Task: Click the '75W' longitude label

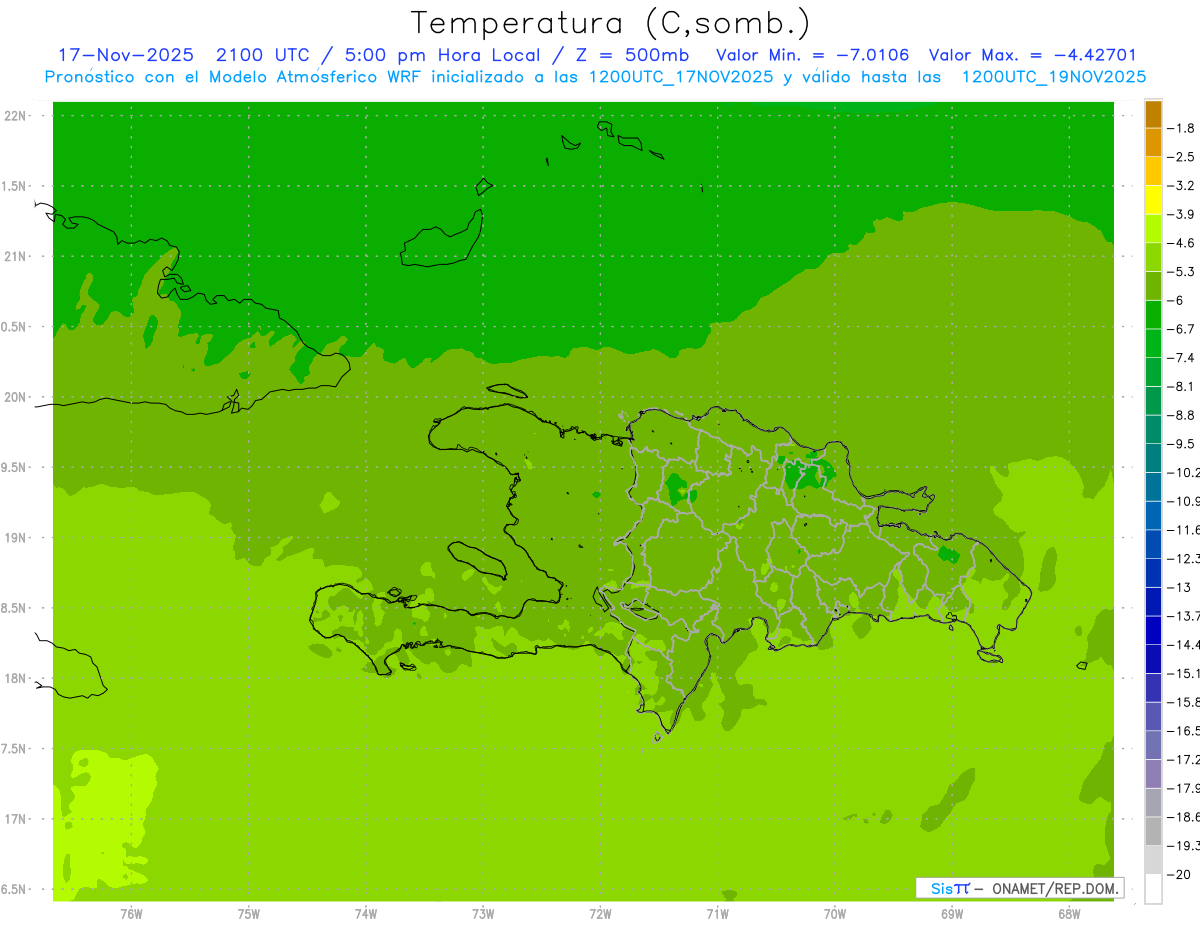Action: [x=249, y=914]
